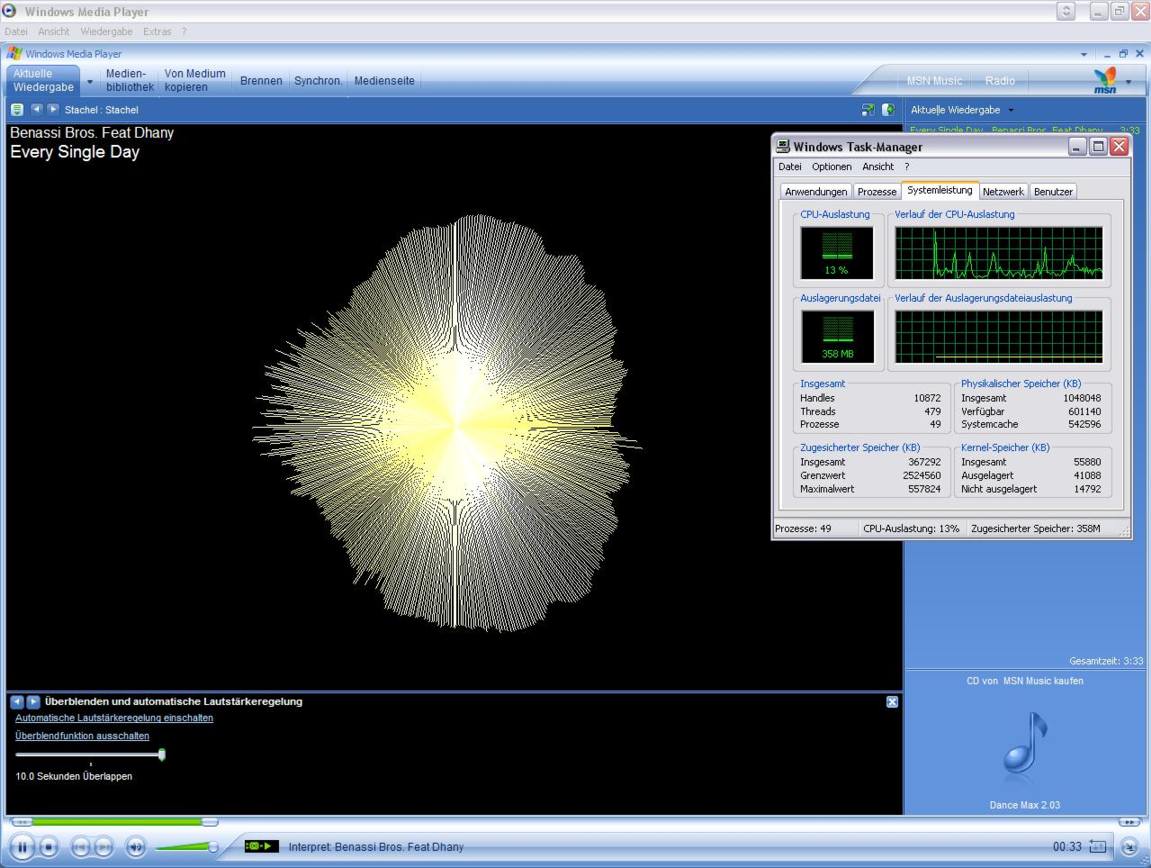Toggle the Überblendfunktion ausschalten link
The height and width of the screenshot is (868, 1151).
(x=82, y=736)
